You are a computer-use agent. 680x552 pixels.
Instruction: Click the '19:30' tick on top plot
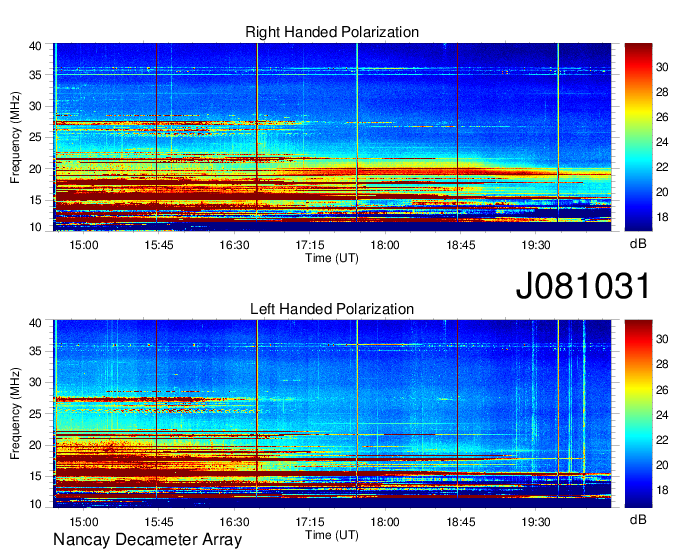[536, 245]
